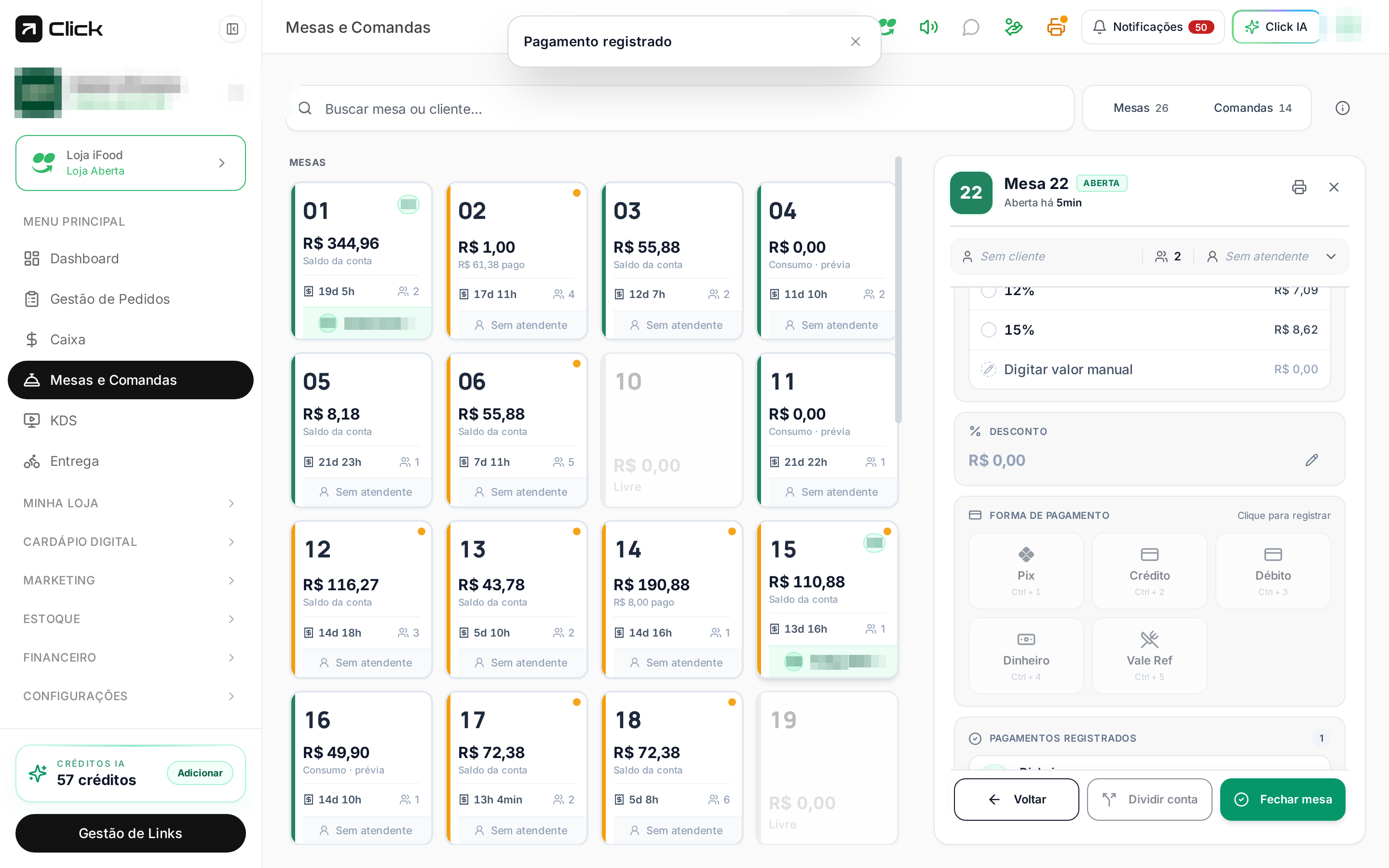Open Click IA assistant button

point(1275,27)
